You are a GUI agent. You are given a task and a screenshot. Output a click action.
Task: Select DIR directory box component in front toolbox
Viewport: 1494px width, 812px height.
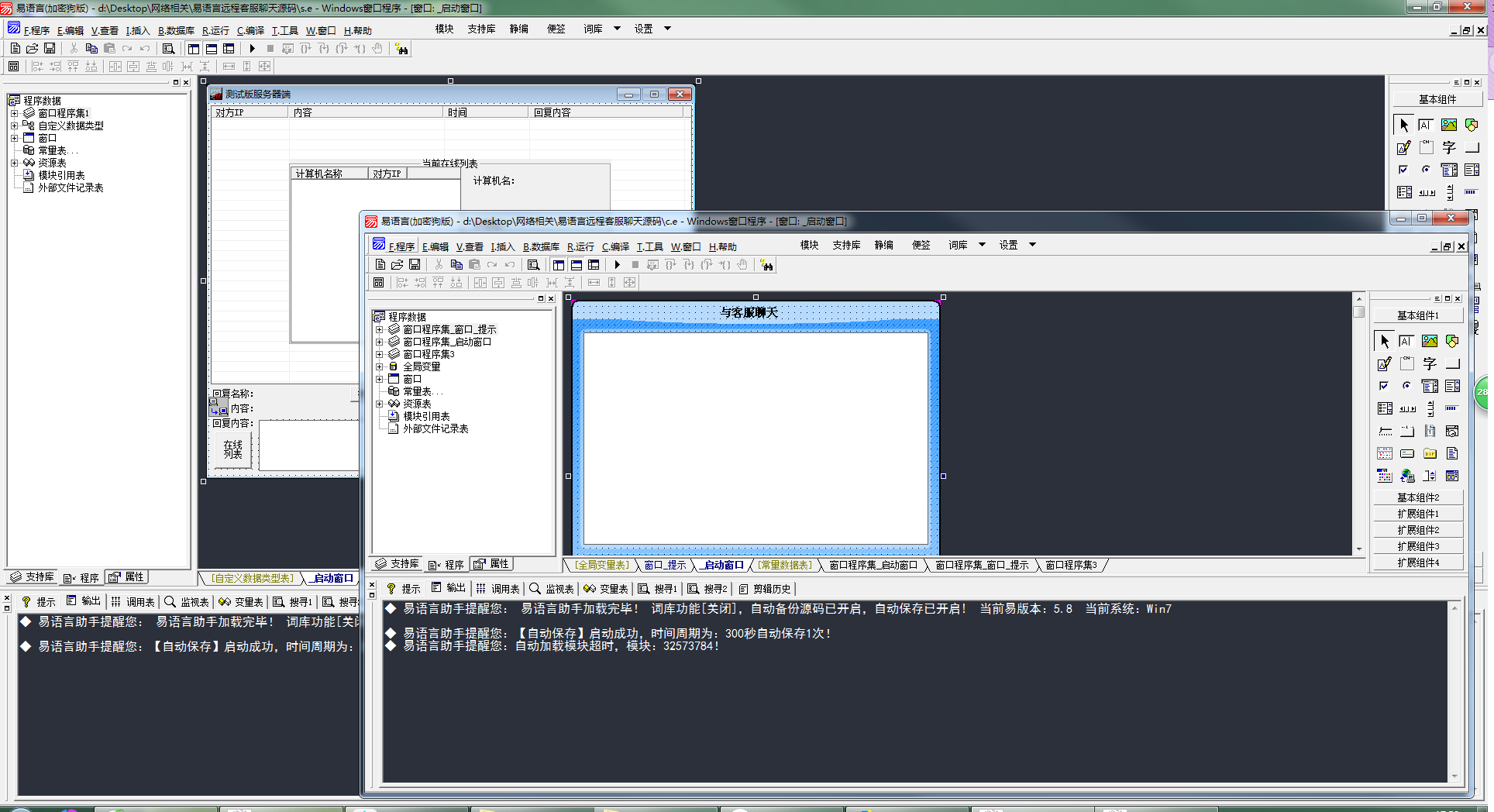pyautogui.click(x=1430, y=453)
